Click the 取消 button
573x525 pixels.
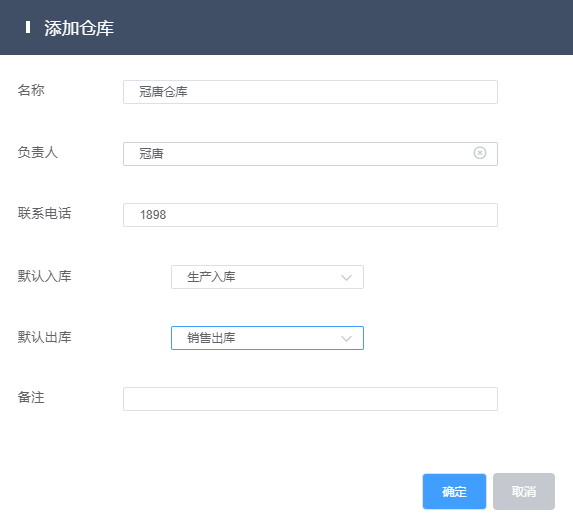coord(524,491)
